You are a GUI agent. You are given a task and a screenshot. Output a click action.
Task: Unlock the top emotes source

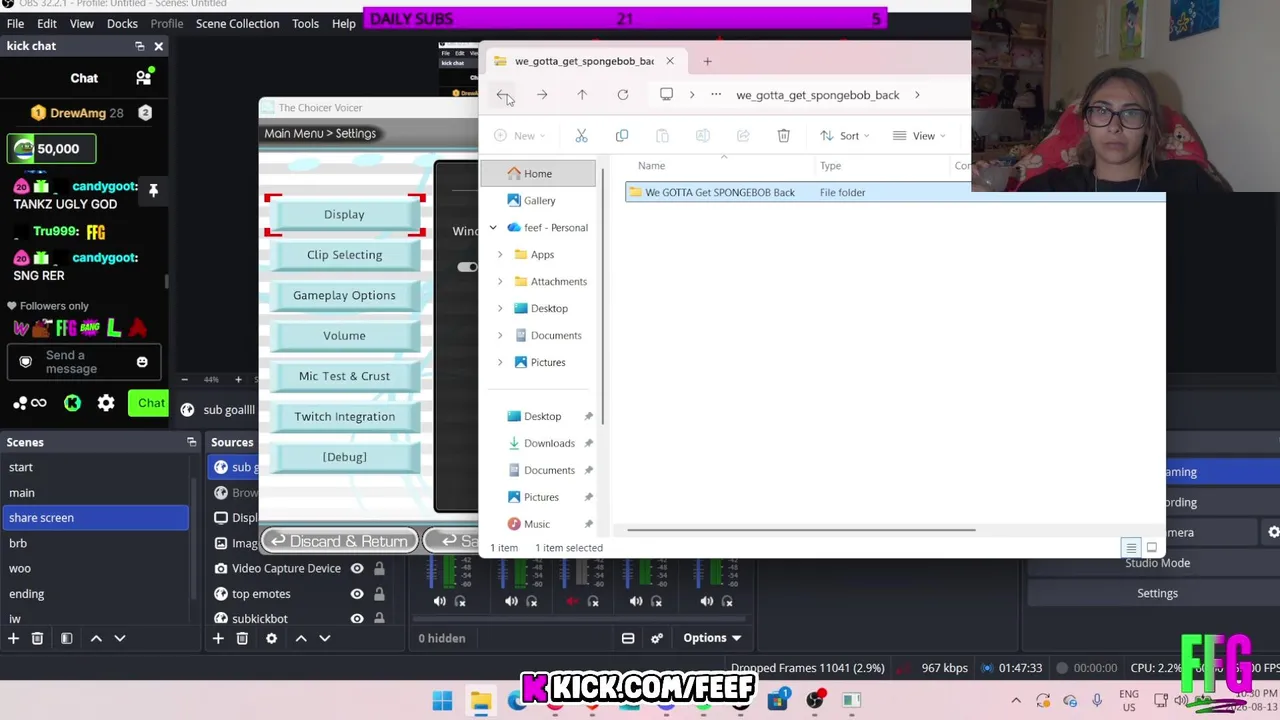pos(379,594)
